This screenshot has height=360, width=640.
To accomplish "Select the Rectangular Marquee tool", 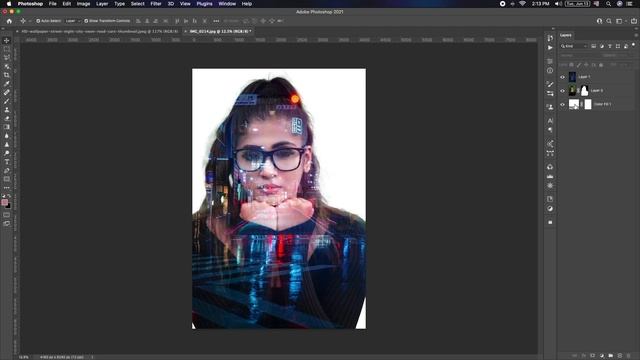I will point(7,49).
